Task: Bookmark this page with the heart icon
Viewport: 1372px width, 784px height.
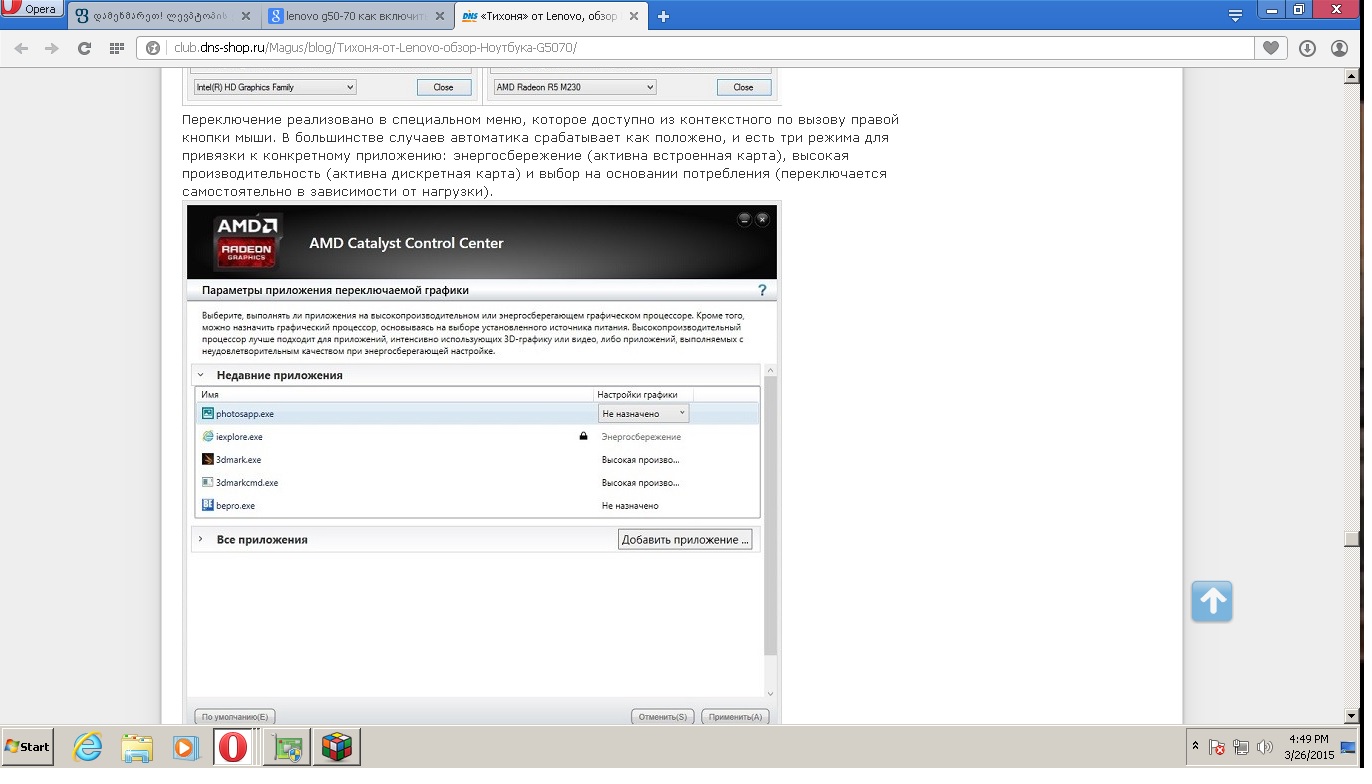Action: coord(1271,48)
